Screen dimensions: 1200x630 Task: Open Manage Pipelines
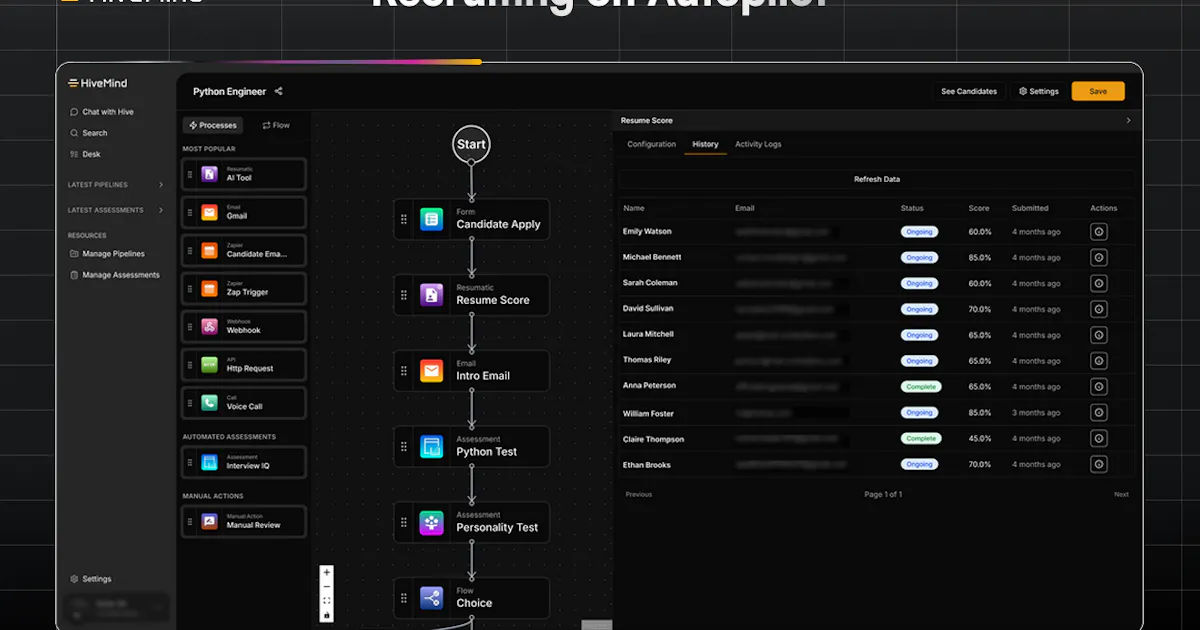(x=107, y=254)
